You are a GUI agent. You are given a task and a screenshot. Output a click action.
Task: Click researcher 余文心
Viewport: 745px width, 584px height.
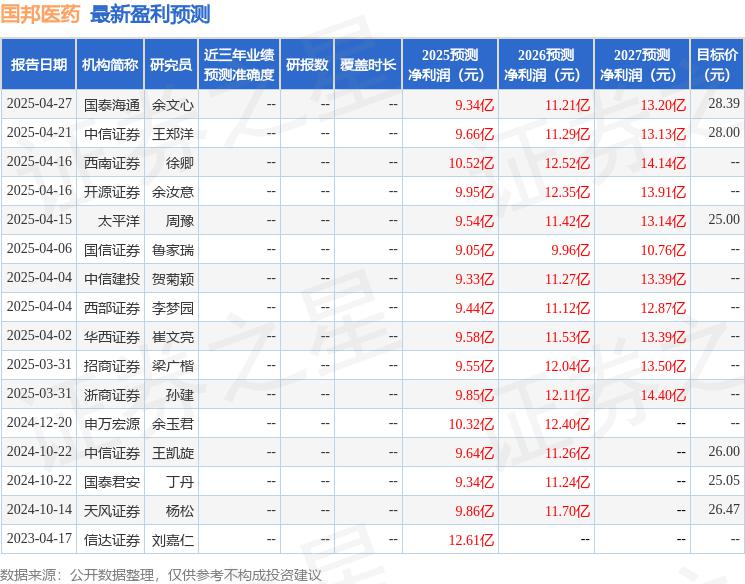coord(172,105)
